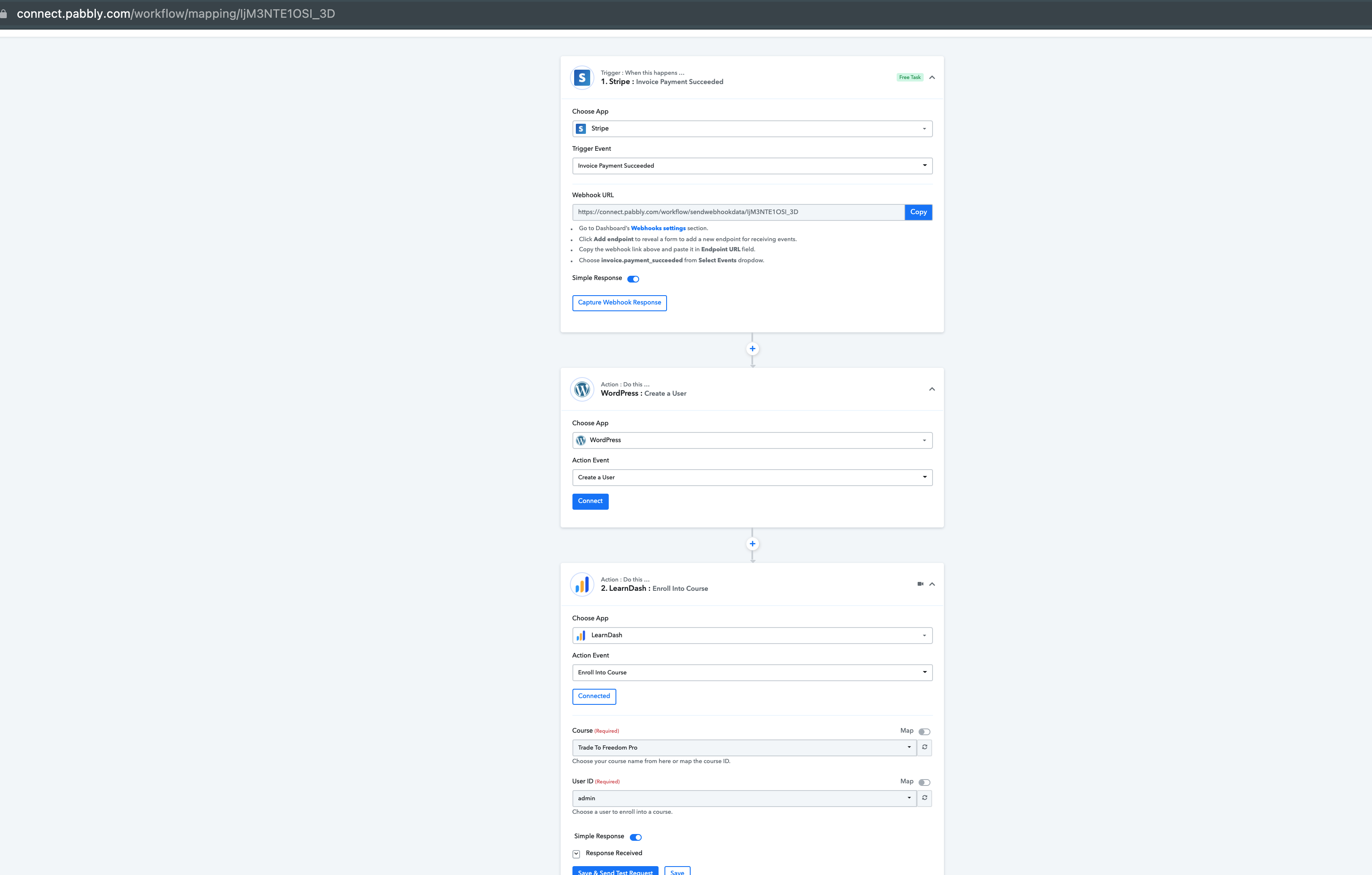The width and height of the screenshot is (1372, 875).
Task: Open the admin User ID dropdown
Action: click(744, 799)
